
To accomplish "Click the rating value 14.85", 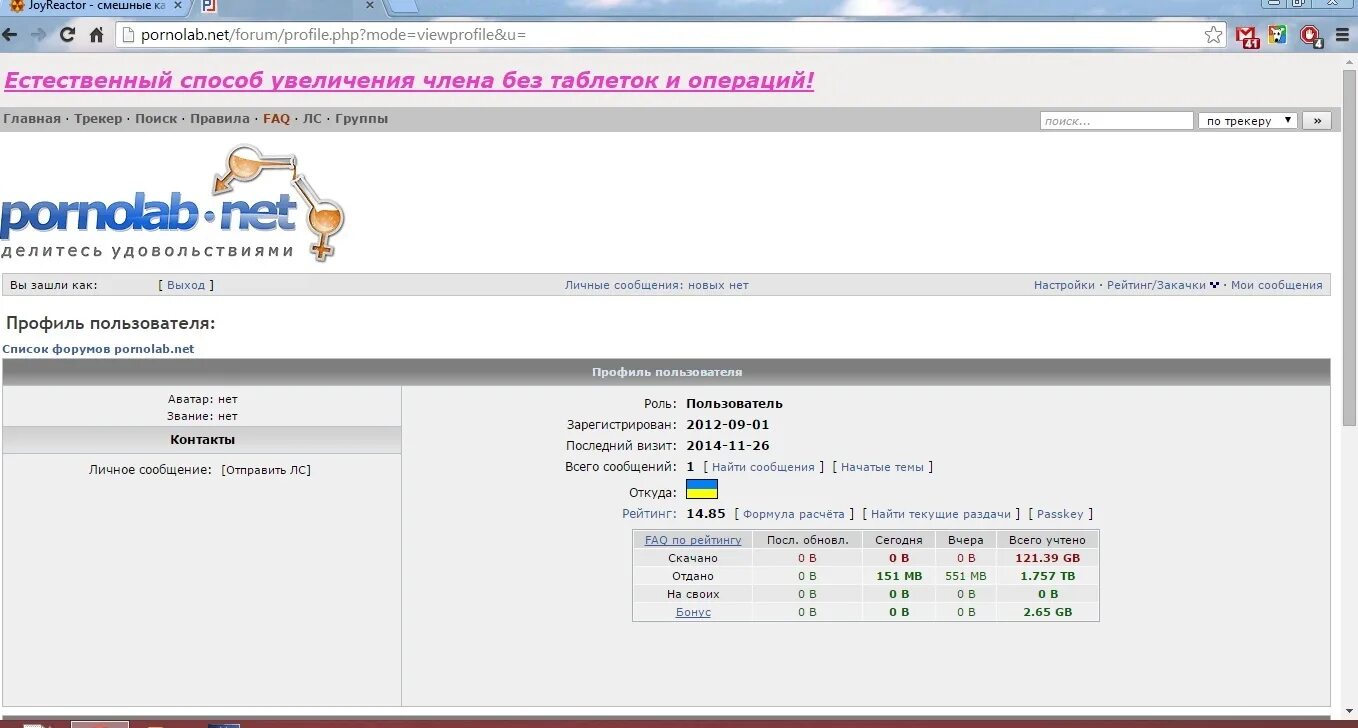I will 706,513.
